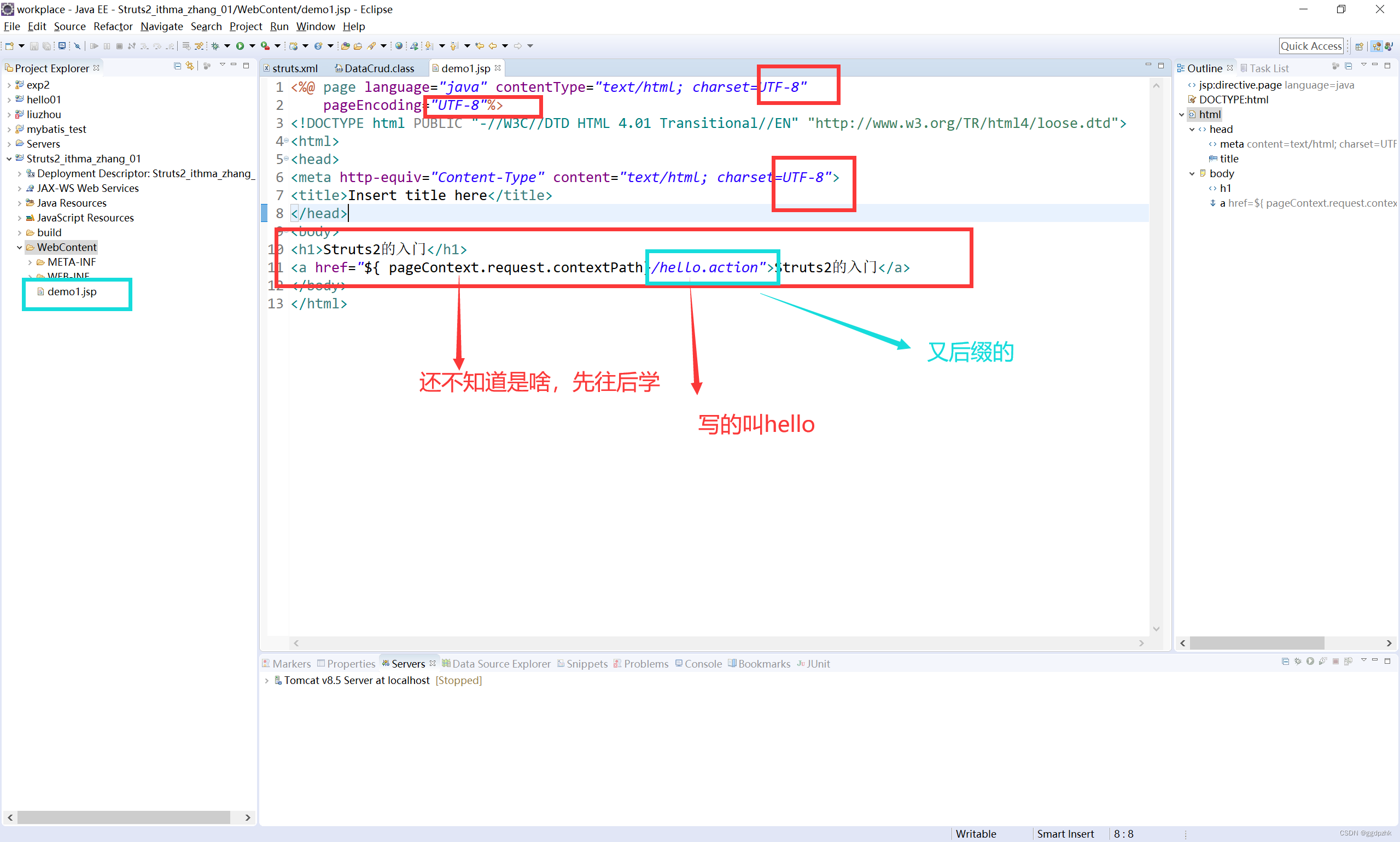This screenshot has height=842, width=1400.
Task: Click the Save All toolbar icon
Action: point(47,46)
